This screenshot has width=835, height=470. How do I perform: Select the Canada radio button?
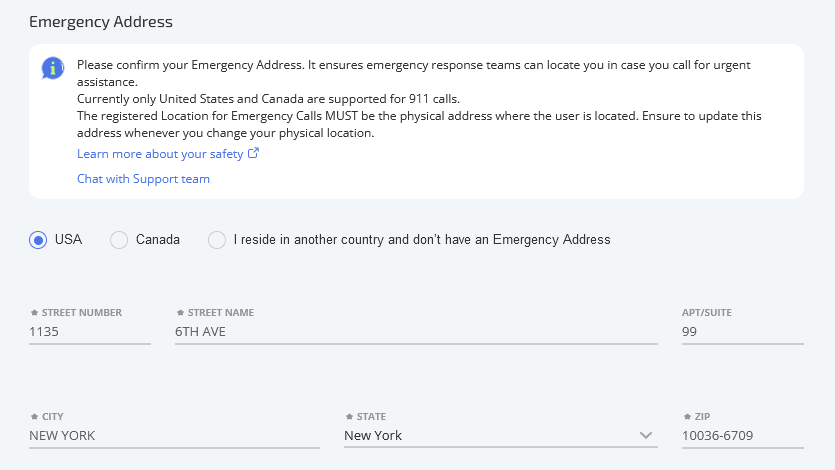click(119, 240)
